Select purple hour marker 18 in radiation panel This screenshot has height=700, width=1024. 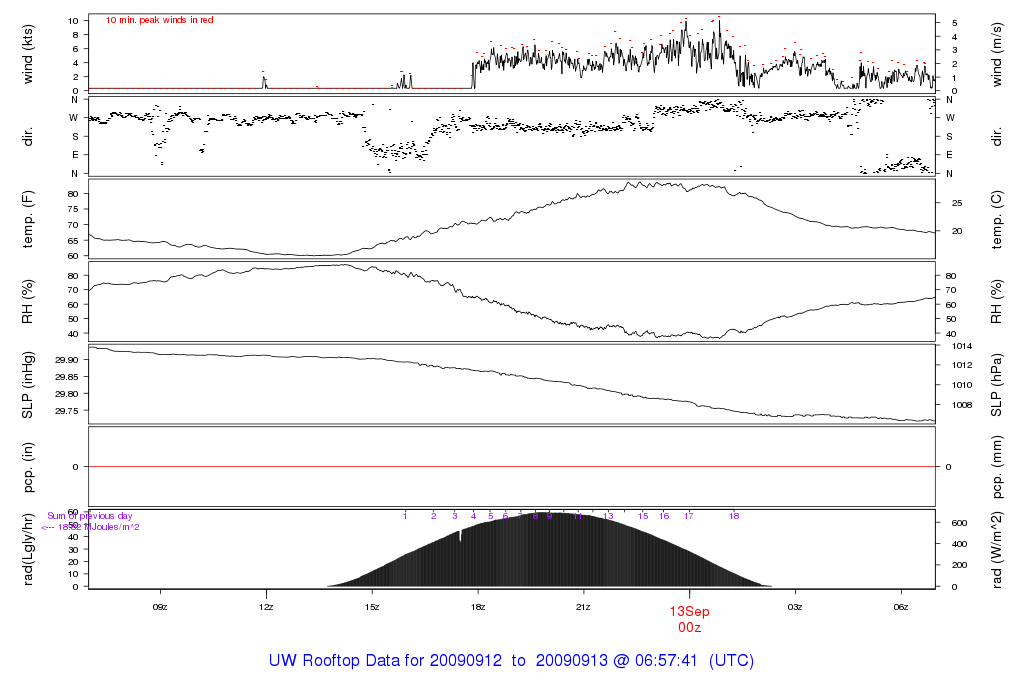point(734,516)
